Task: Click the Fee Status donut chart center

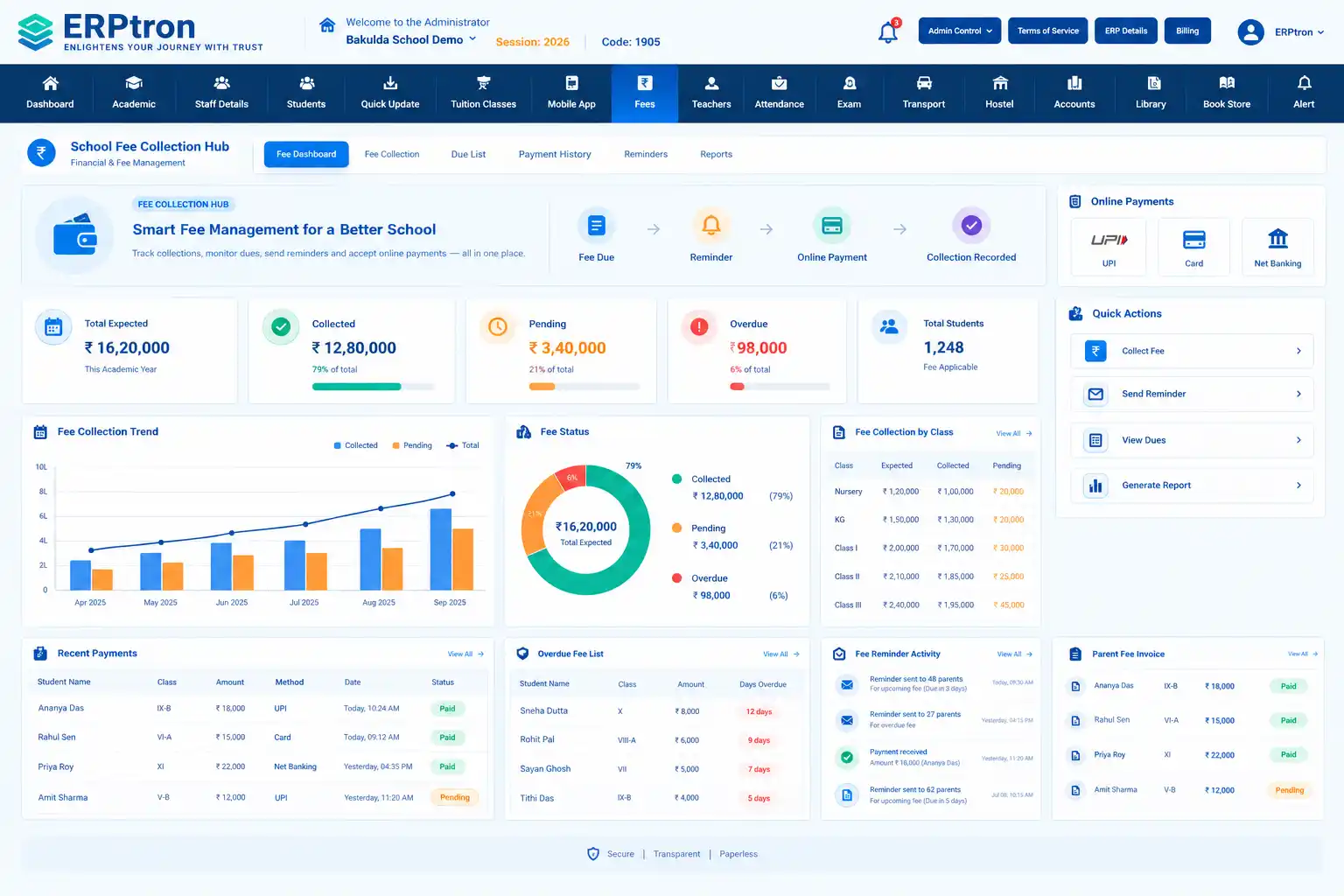Action: pyautogui.click(x=586, y=530)
